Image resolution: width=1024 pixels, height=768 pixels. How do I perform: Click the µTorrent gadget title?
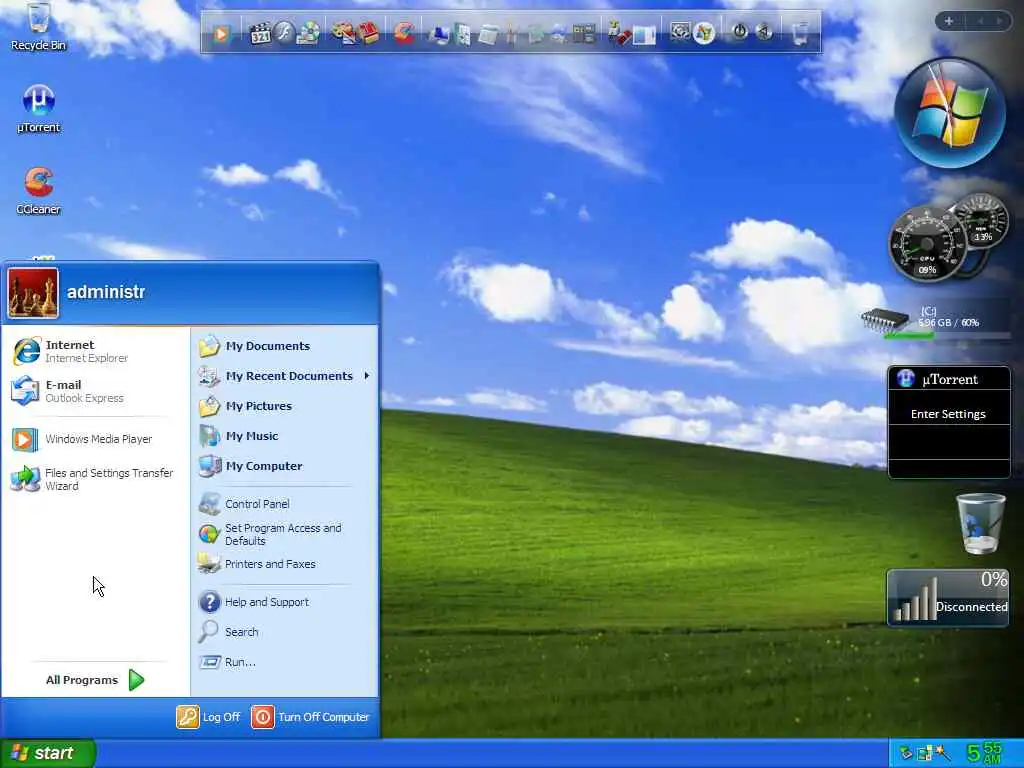(x=950, y=379)
